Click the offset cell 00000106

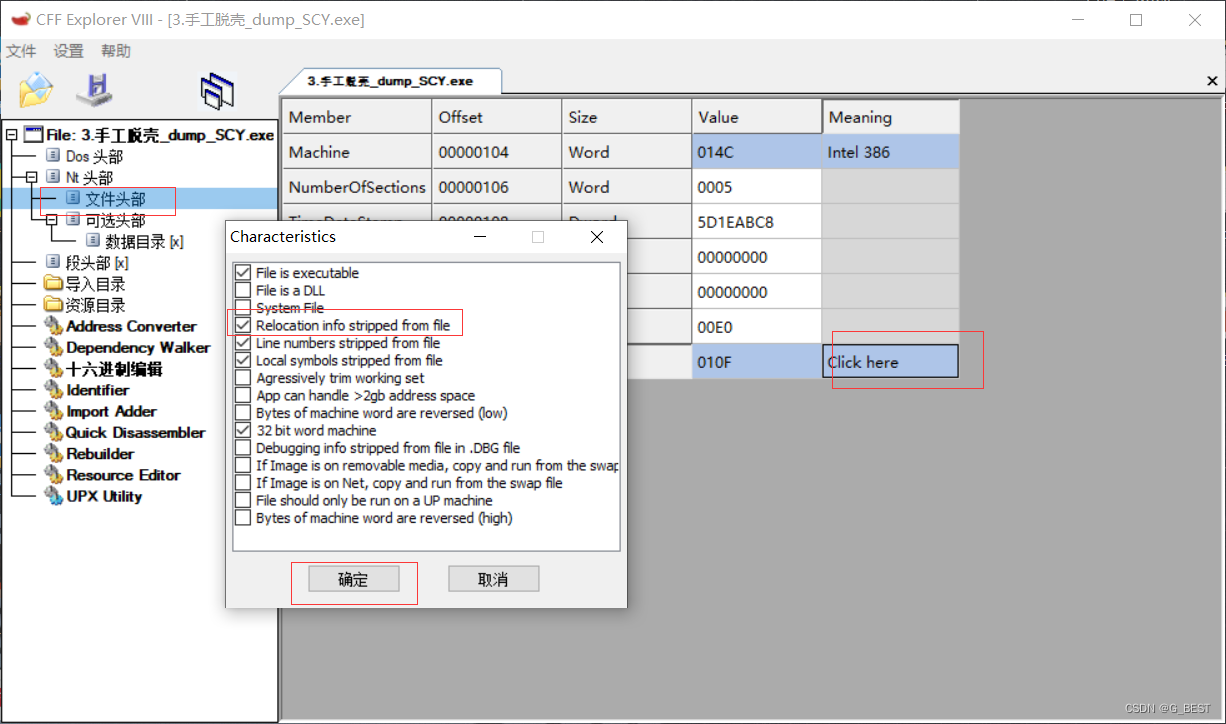click(x=497, y=187)
